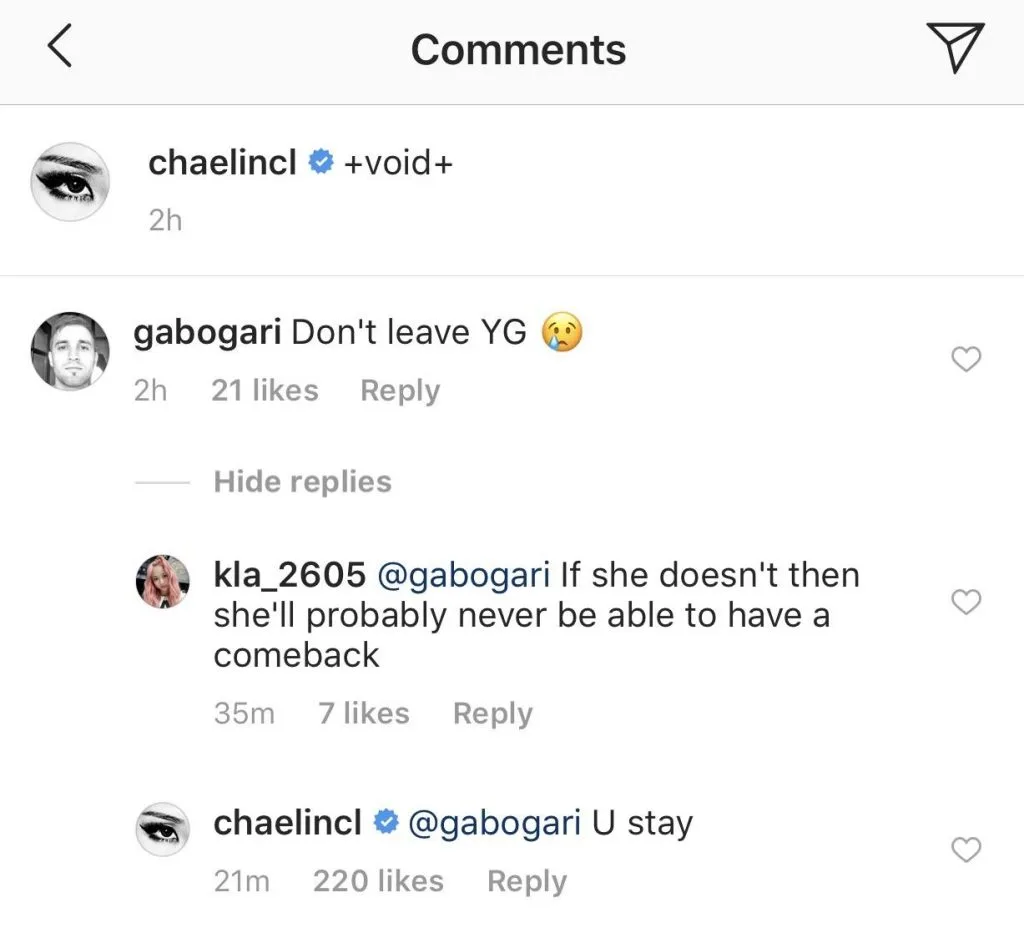Screen dimensions: 1024x948
Task: Open the direct message share icon
Action: (956, 48)
